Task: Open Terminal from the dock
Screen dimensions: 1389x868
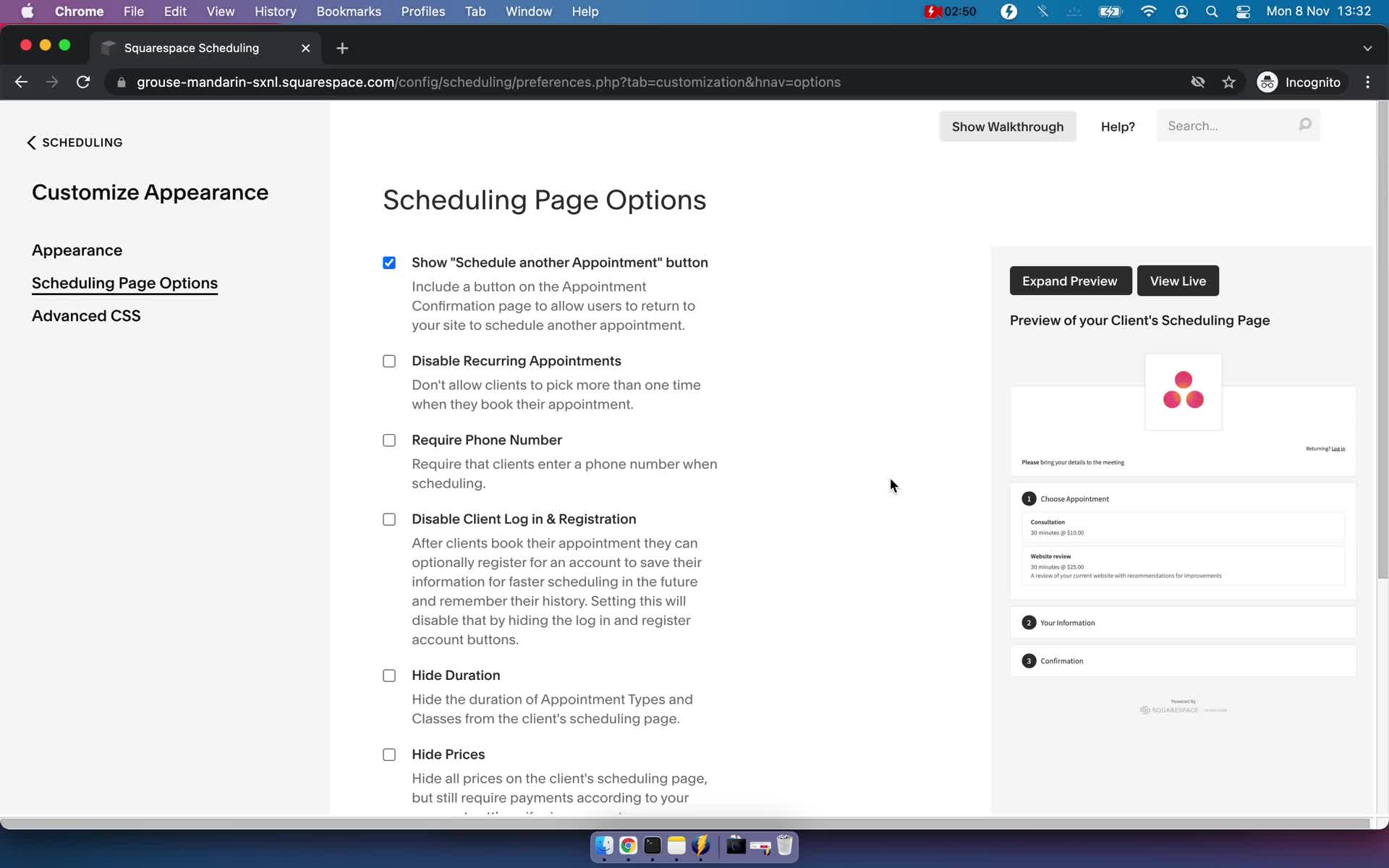Action: pyautogui.click(x=653, y=846)
